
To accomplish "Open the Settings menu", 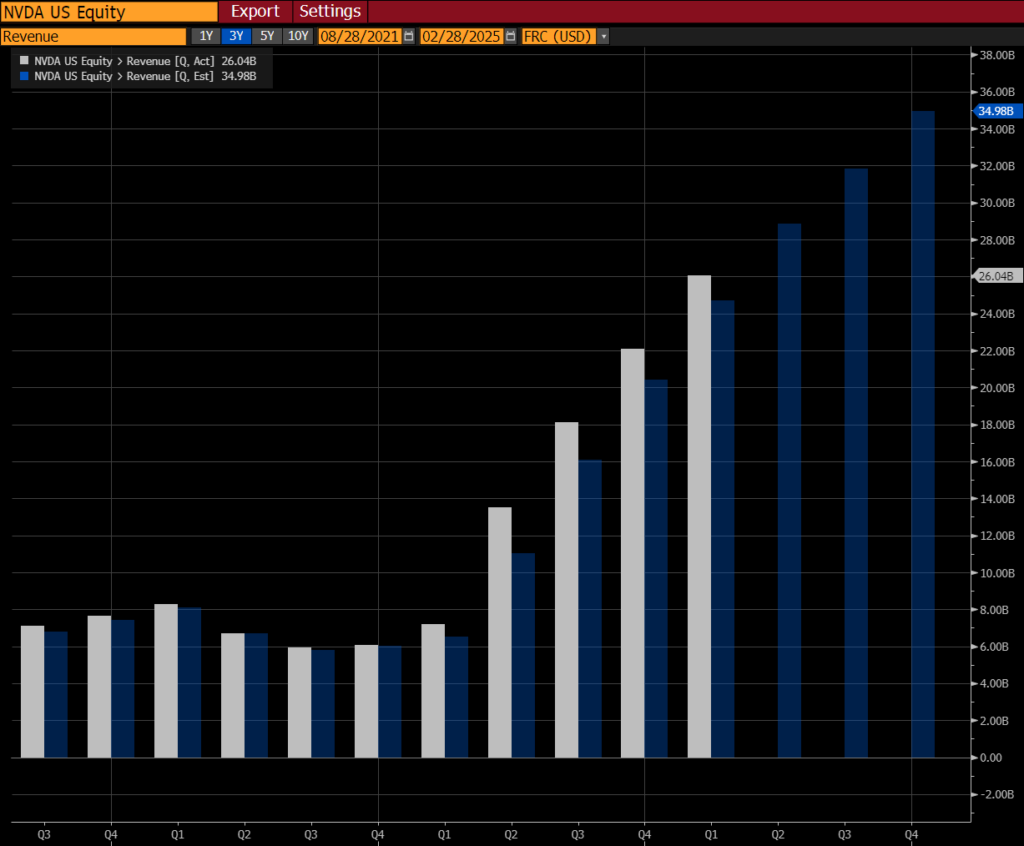I will (x=330, y=11).
